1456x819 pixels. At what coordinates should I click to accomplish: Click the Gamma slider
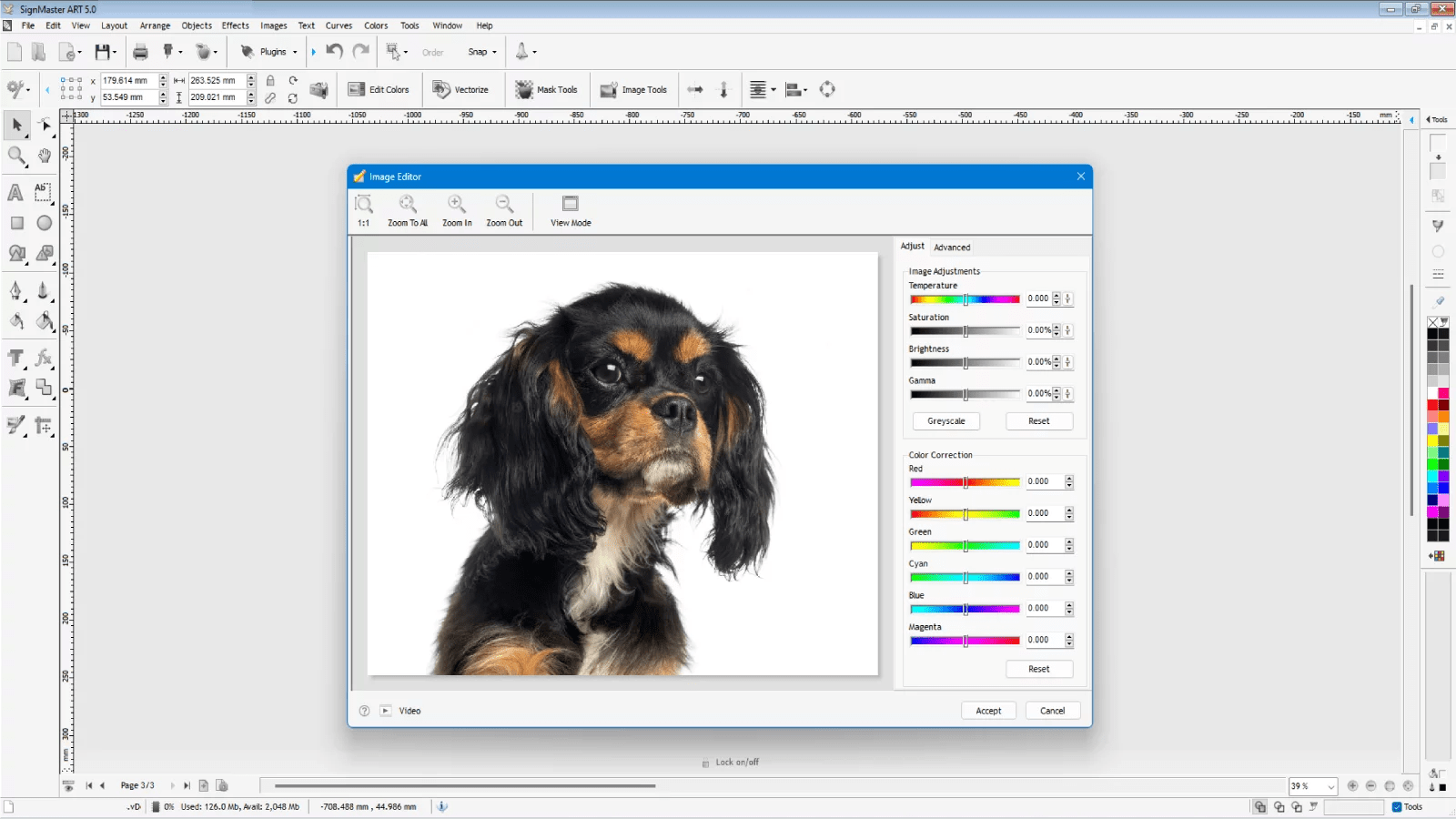(x=965, y=395)
